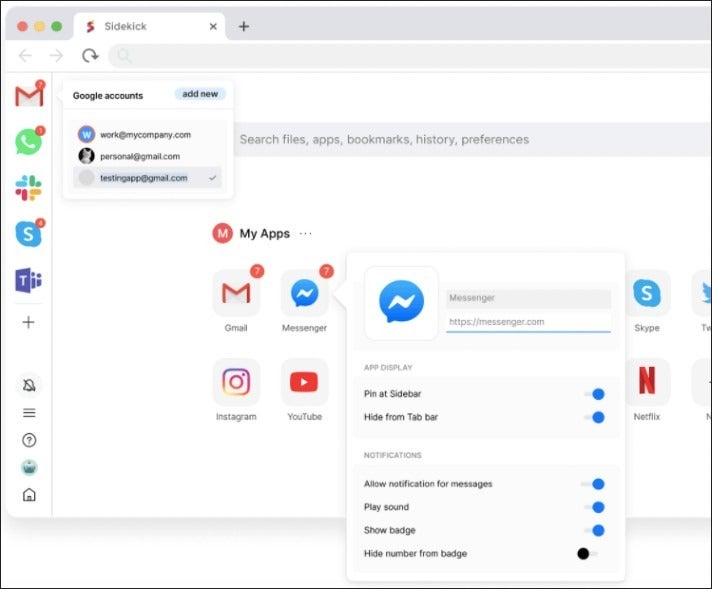The height and width of the screenshot is (589, 712).
Task: Open the help question mark icon
Action: pos(29,440)
